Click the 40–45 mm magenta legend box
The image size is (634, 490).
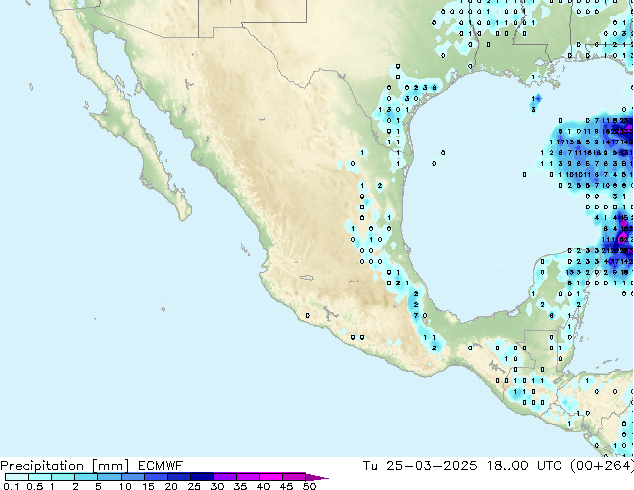click(x=271, y=477)
